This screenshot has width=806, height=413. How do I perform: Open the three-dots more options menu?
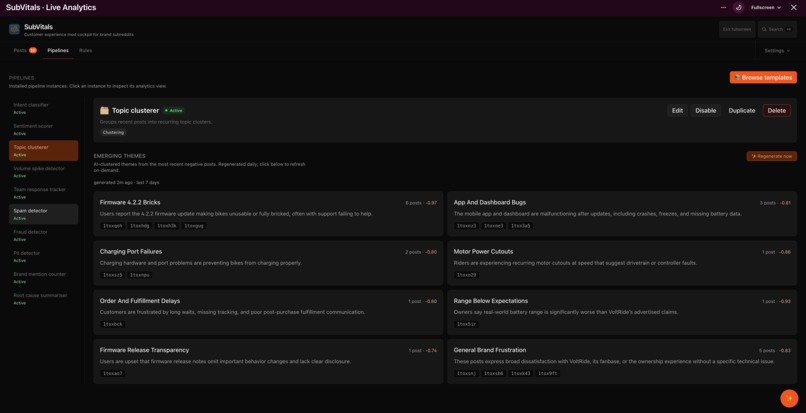tap(723, 8)
